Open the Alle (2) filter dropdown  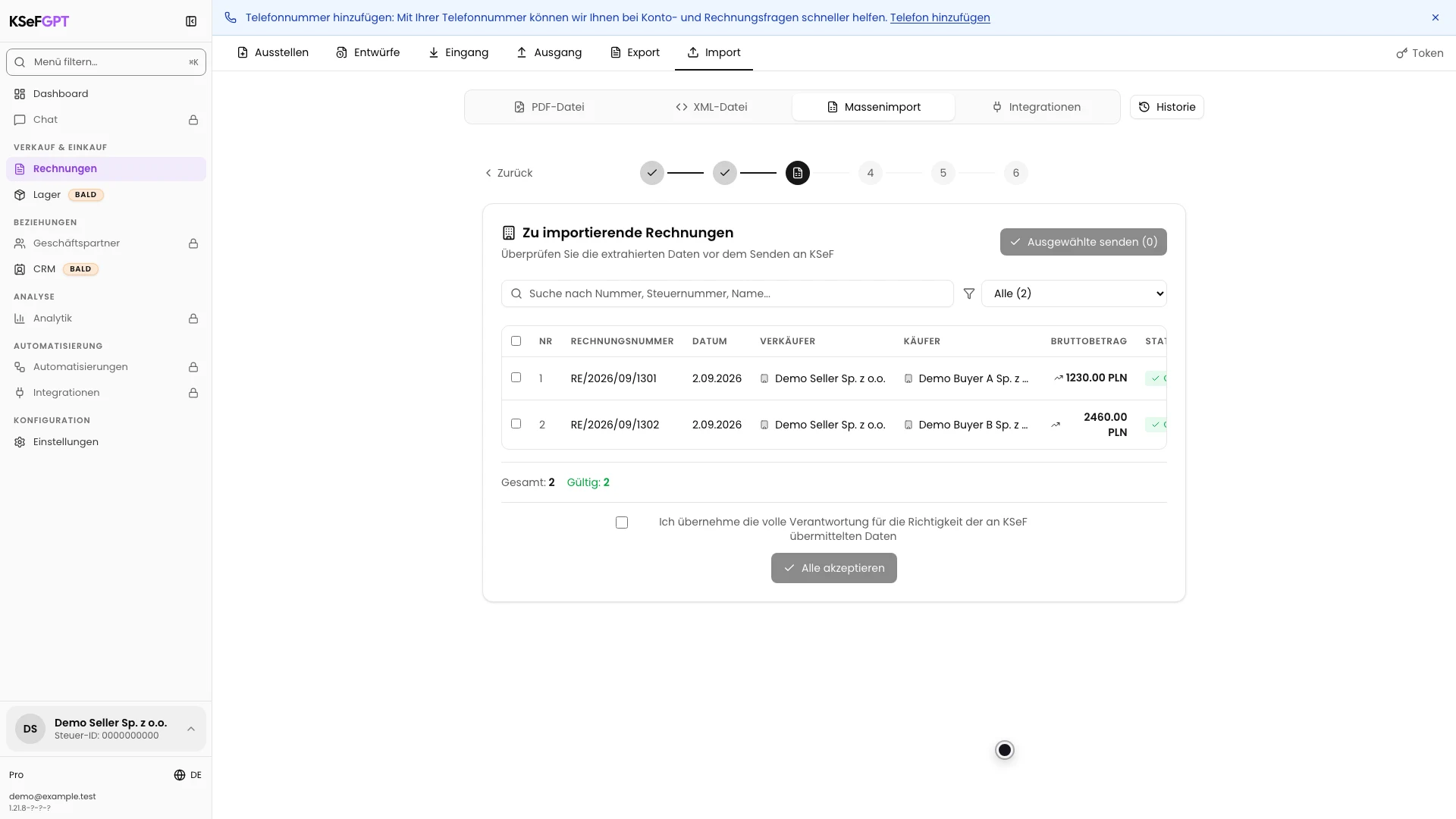(x=1074, y=293)
